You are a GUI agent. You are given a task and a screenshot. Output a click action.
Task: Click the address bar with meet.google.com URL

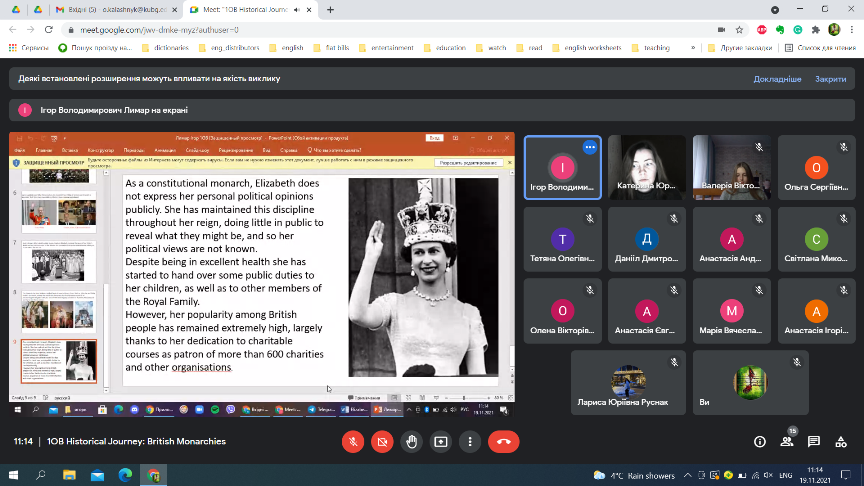tap(400, 30)
